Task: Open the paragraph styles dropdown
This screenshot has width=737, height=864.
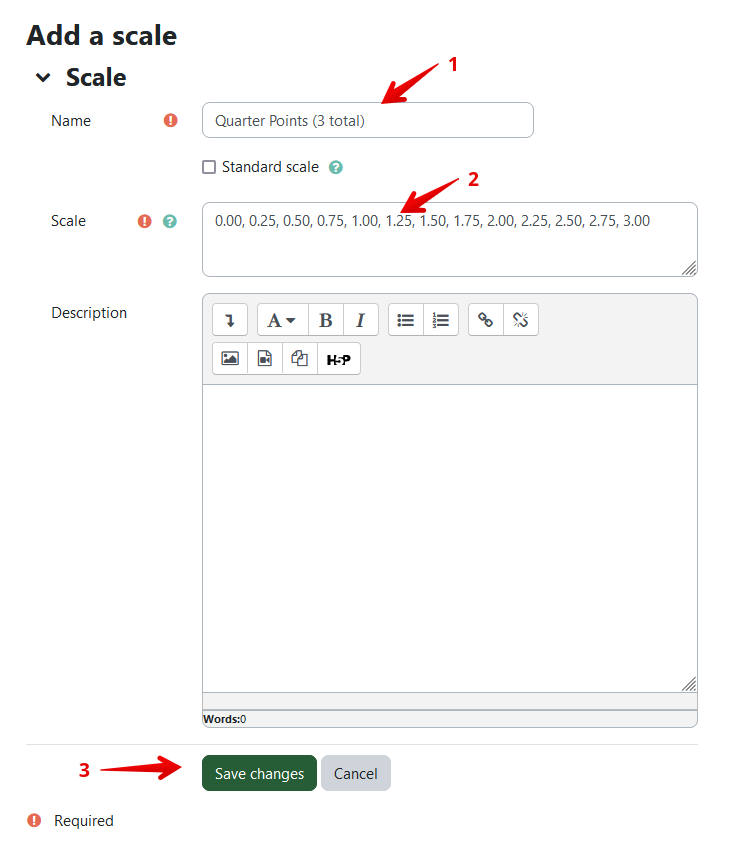Action: (283, 320)
